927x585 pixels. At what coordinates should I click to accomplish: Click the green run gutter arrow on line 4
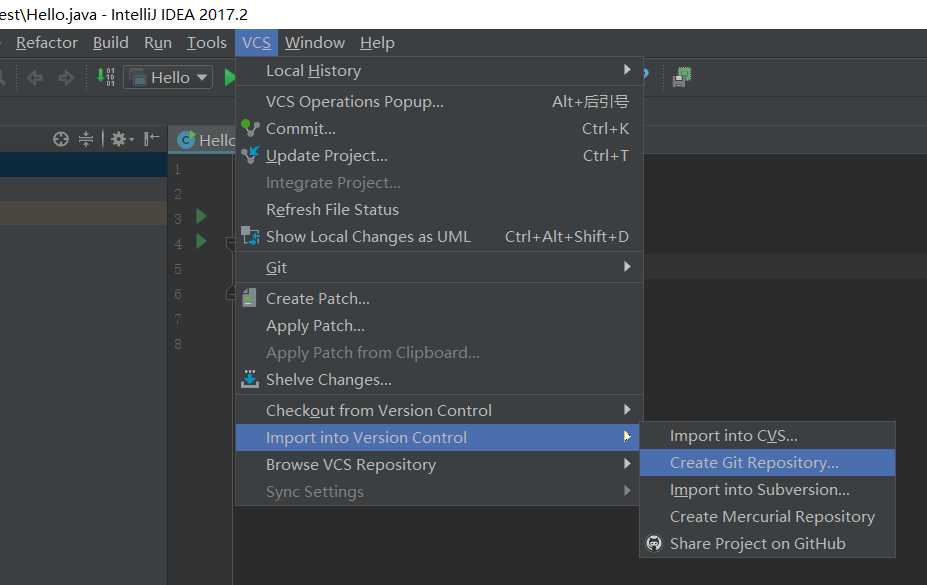click(201, 241)
